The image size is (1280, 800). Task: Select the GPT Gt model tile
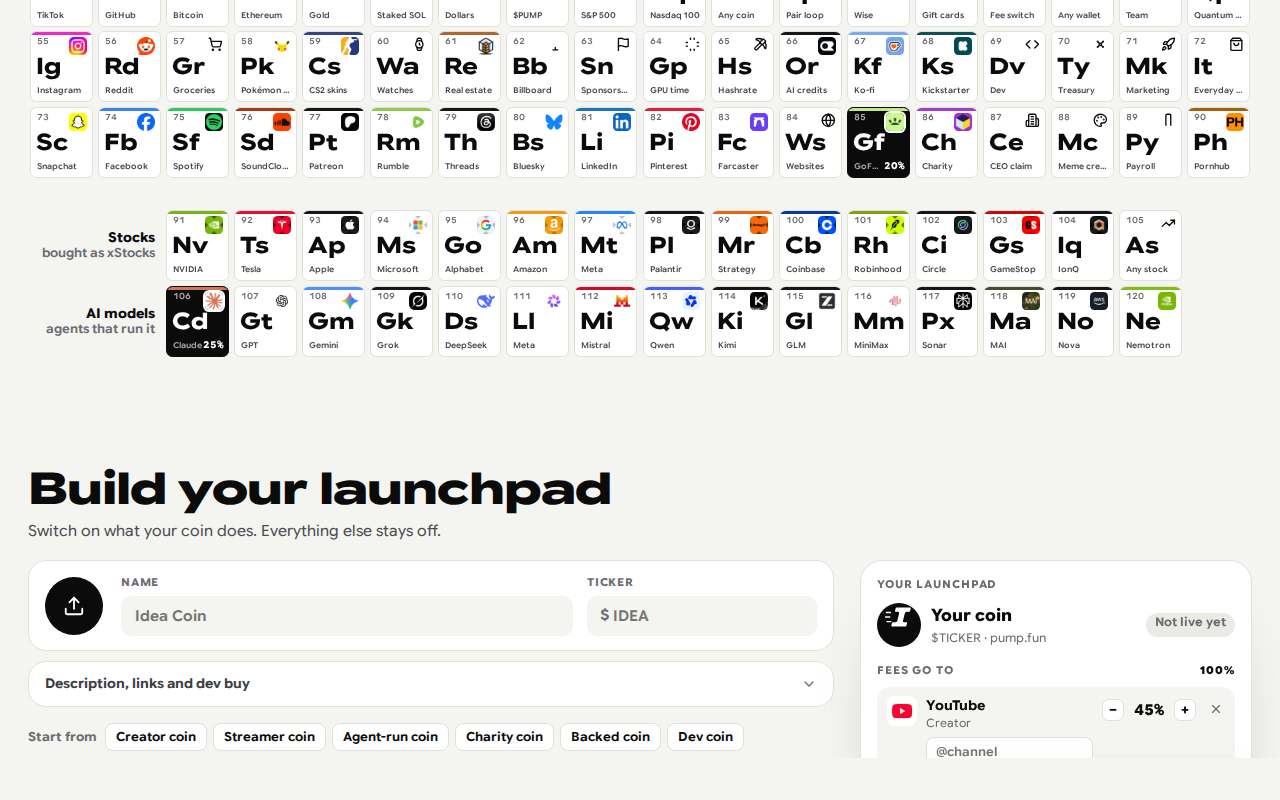tap(265, 322)
